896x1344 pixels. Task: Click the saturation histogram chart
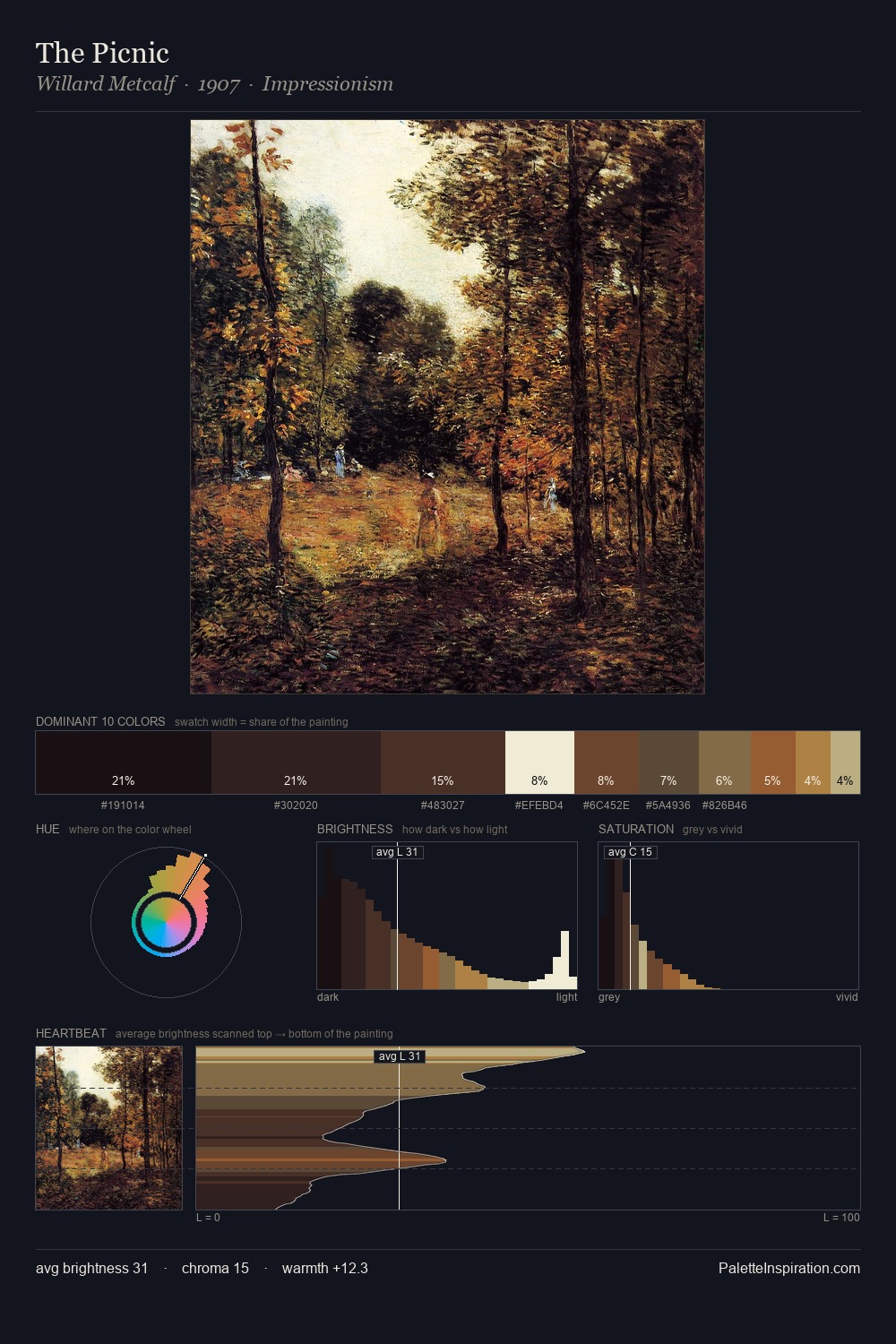coord(728,916)
